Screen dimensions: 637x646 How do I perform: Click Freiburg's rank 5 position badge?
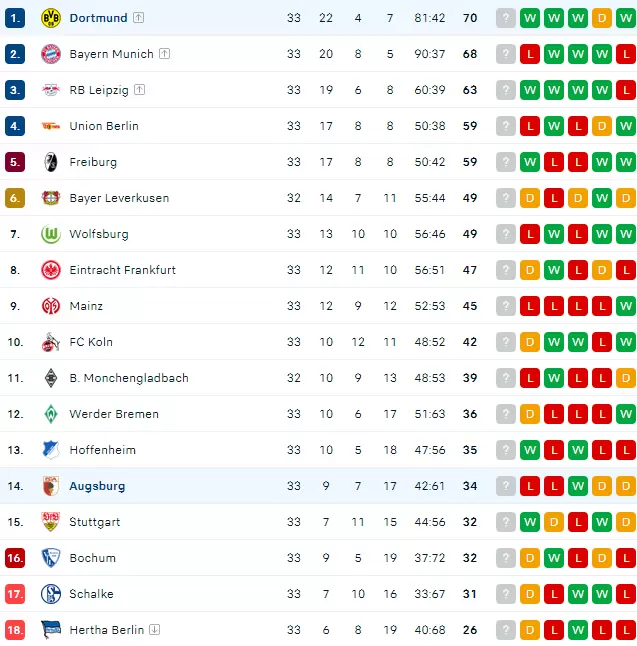pyautogui.click(x=15, y=162)
